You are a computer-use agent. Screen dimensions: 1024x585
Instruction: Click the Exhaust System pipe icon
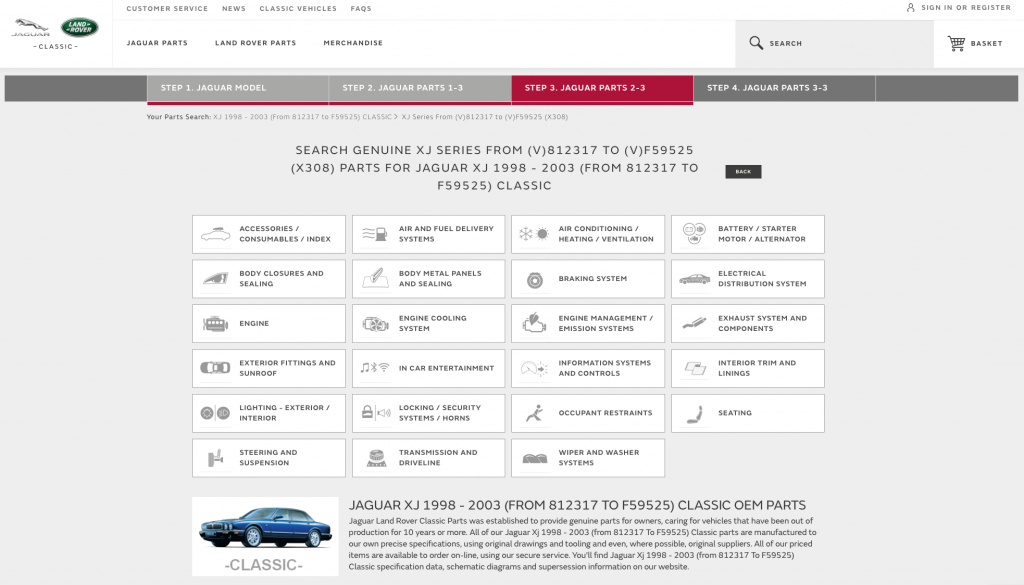[694, 323]
